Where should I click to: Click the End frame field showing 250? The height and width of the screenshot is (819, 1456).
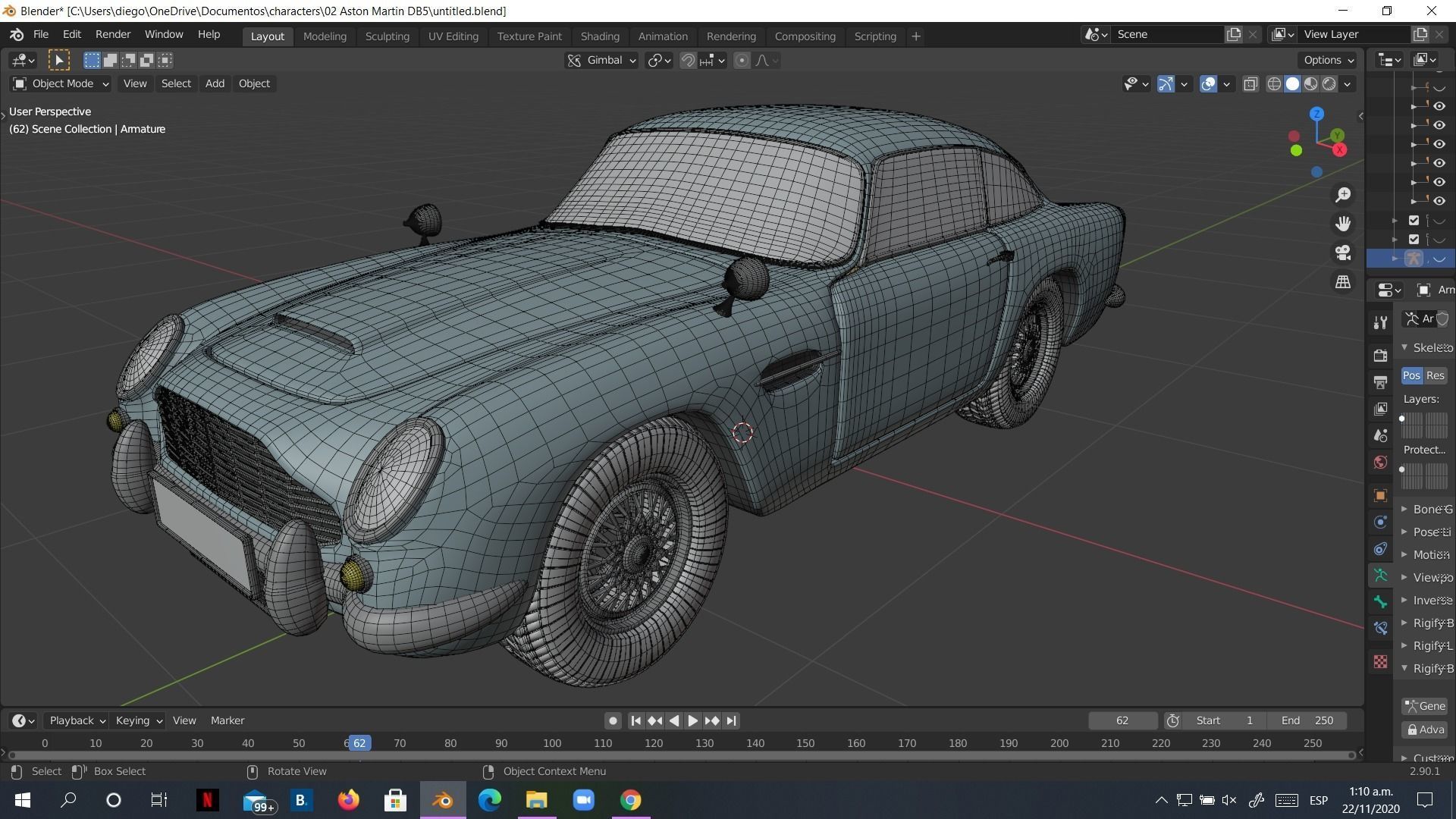pos(1308,720)
